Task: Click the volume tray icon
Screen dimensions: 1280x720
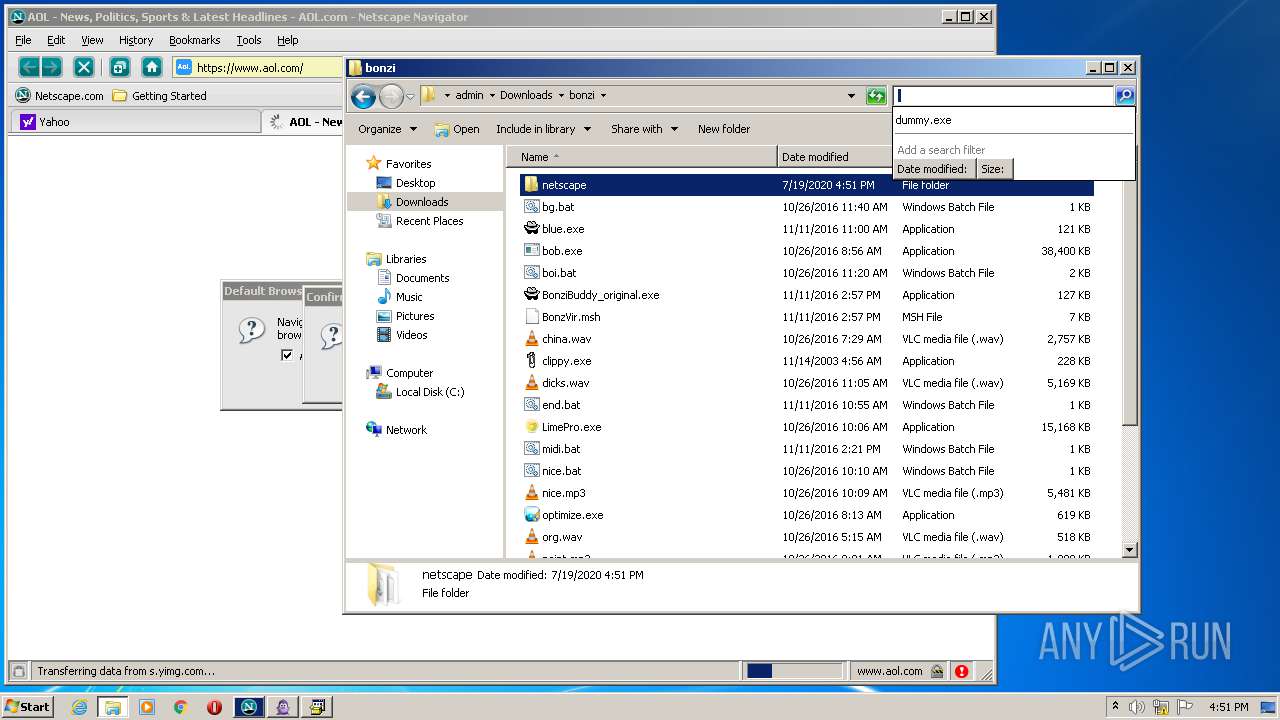Action: (1137, 707)
